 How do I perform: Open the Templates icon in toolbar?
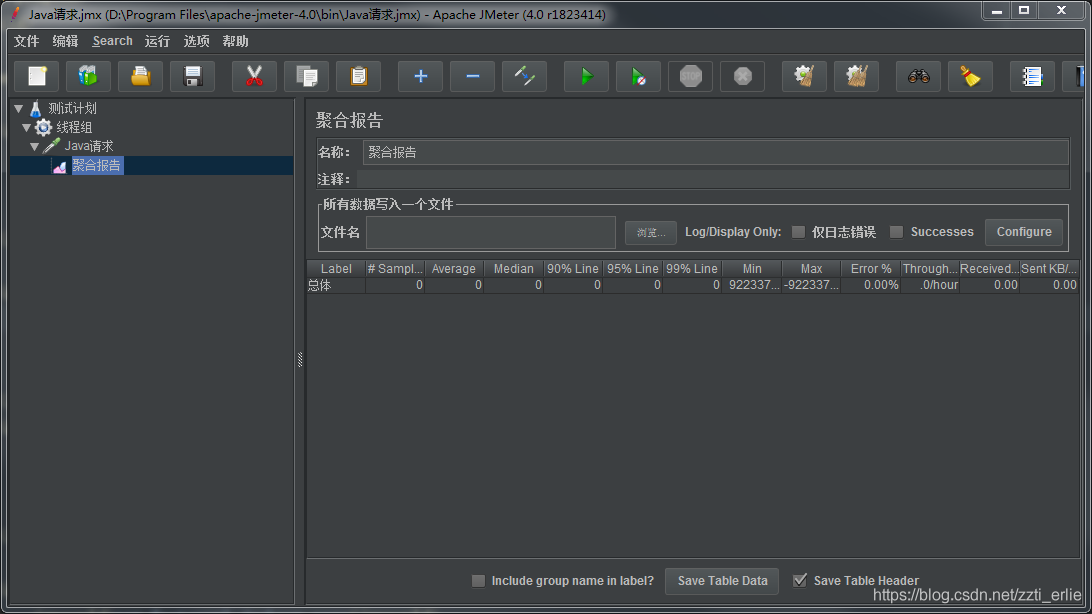(89, 76)
